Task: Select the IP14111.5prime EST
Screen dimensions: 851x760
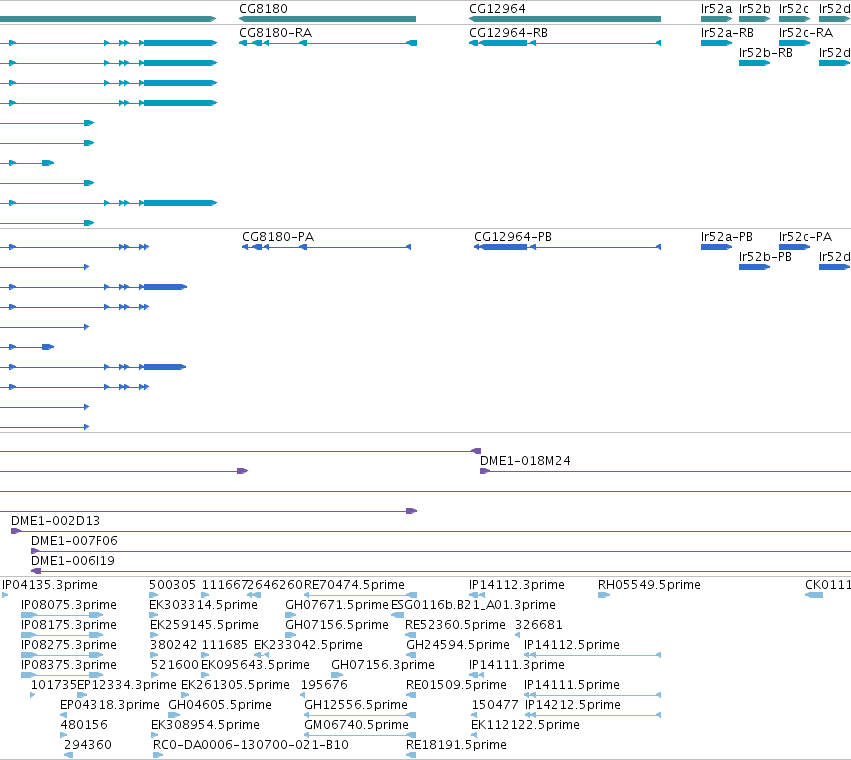Action: 572,685
